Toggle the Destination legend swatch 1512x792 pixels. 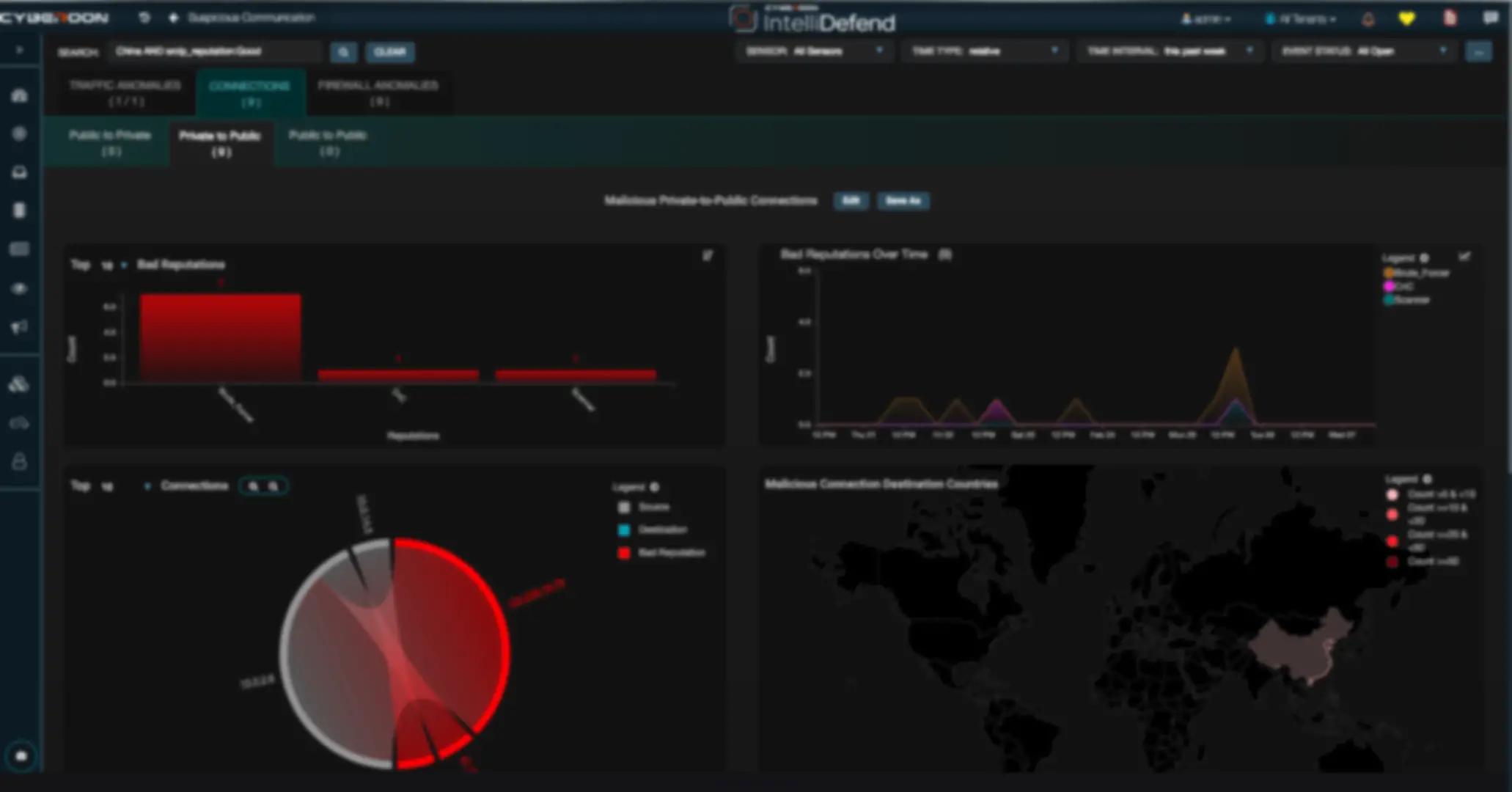coord(624,529)
